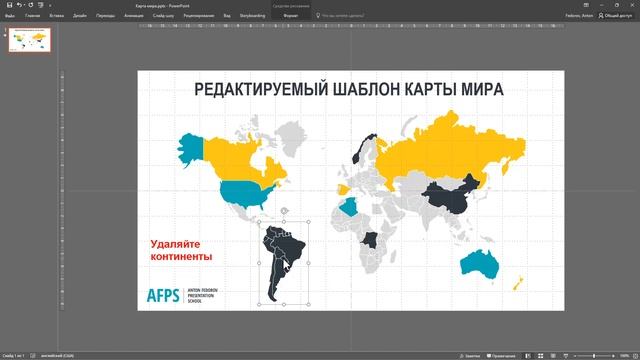The image size is (640, 360).
Task: Click the language indicator in the status bar
Action: click(x=57, y=356)
